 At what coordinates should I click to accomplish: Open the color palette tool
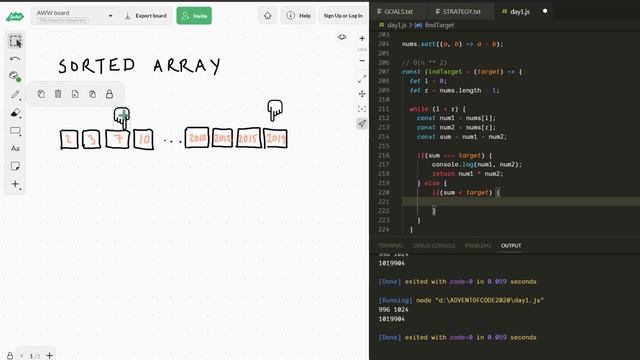click(15, 76)
